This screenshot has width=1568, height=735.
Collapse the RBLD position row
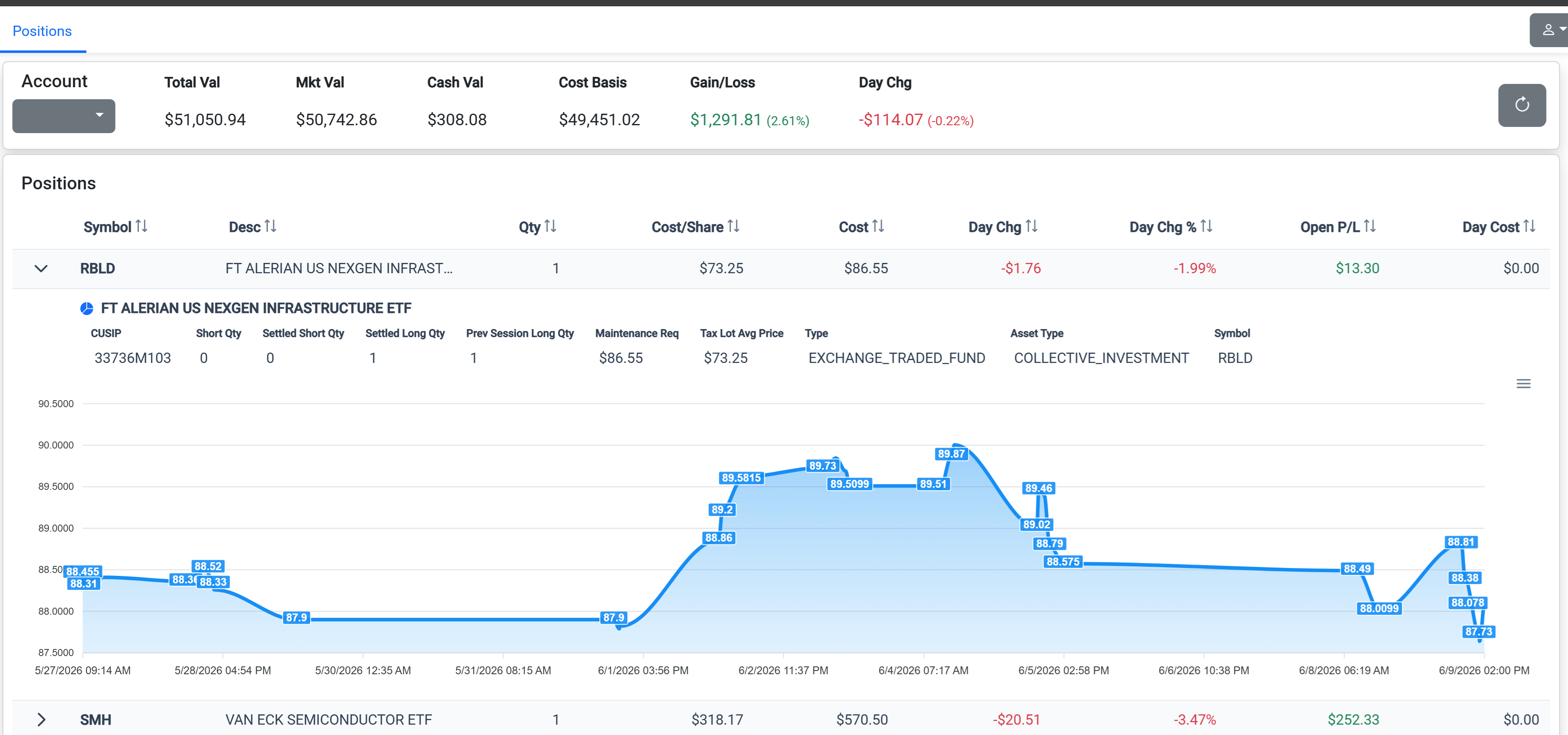click(x=41, y=268)
